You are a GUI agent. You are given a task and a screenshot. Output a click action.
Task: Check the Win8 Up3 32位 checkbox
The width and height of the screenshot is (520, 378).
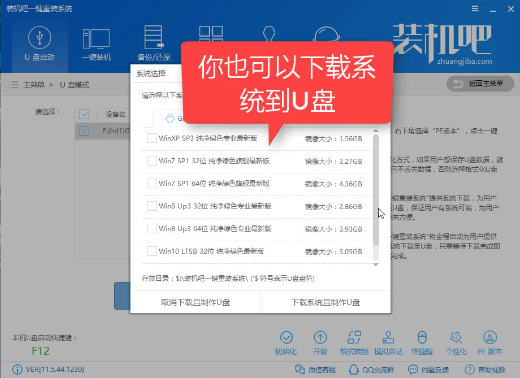152,206
